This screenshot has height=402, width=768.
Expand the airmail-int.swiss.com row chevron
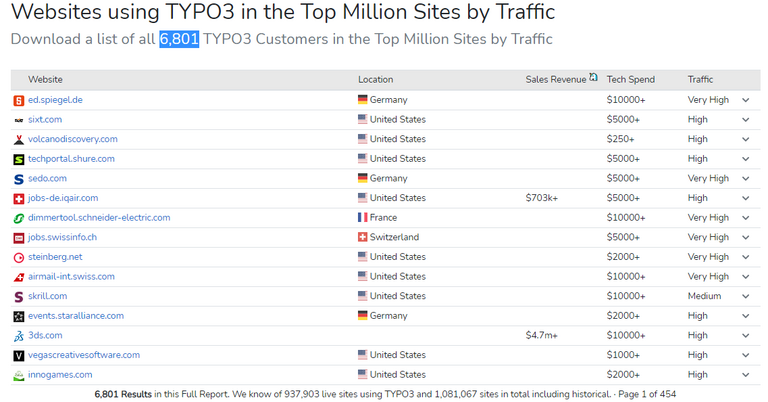(745, 277)
